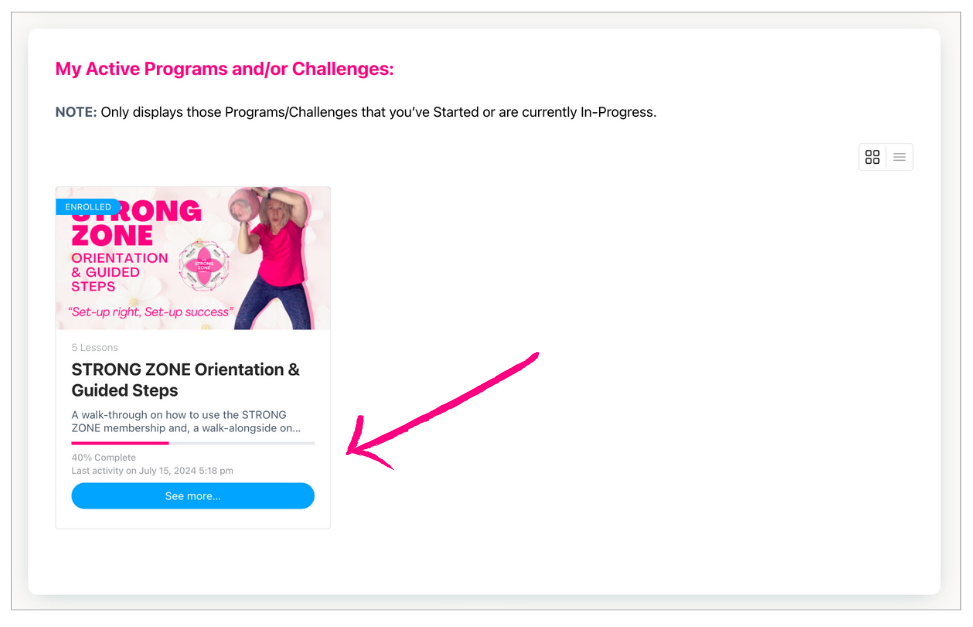The image size is (973, 627).
Task: Open STRONG ZONE Orientation & Guided Steps title
Action: point(185,380)
